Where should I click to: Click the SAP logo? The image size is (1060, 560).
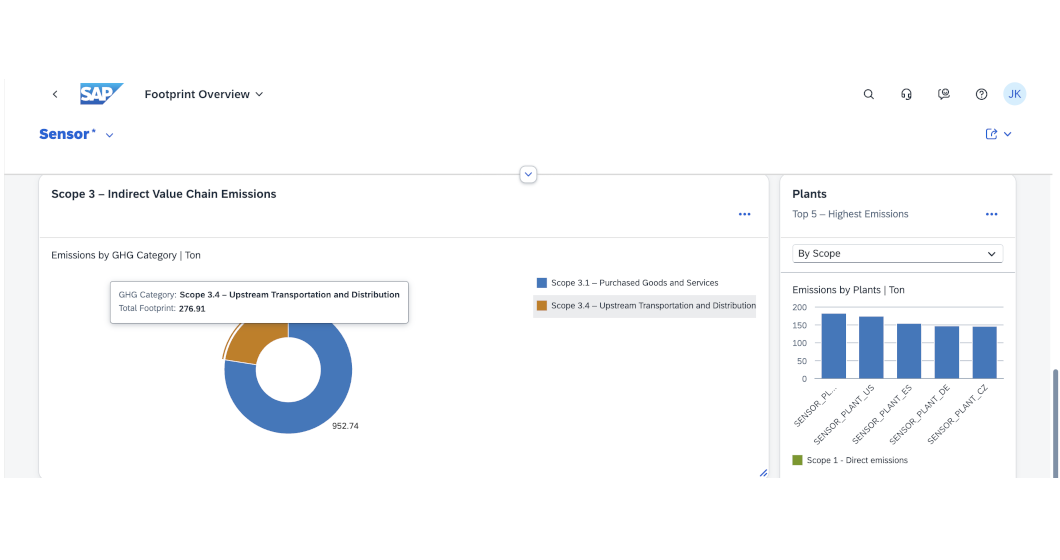click(x=101, y=94)
